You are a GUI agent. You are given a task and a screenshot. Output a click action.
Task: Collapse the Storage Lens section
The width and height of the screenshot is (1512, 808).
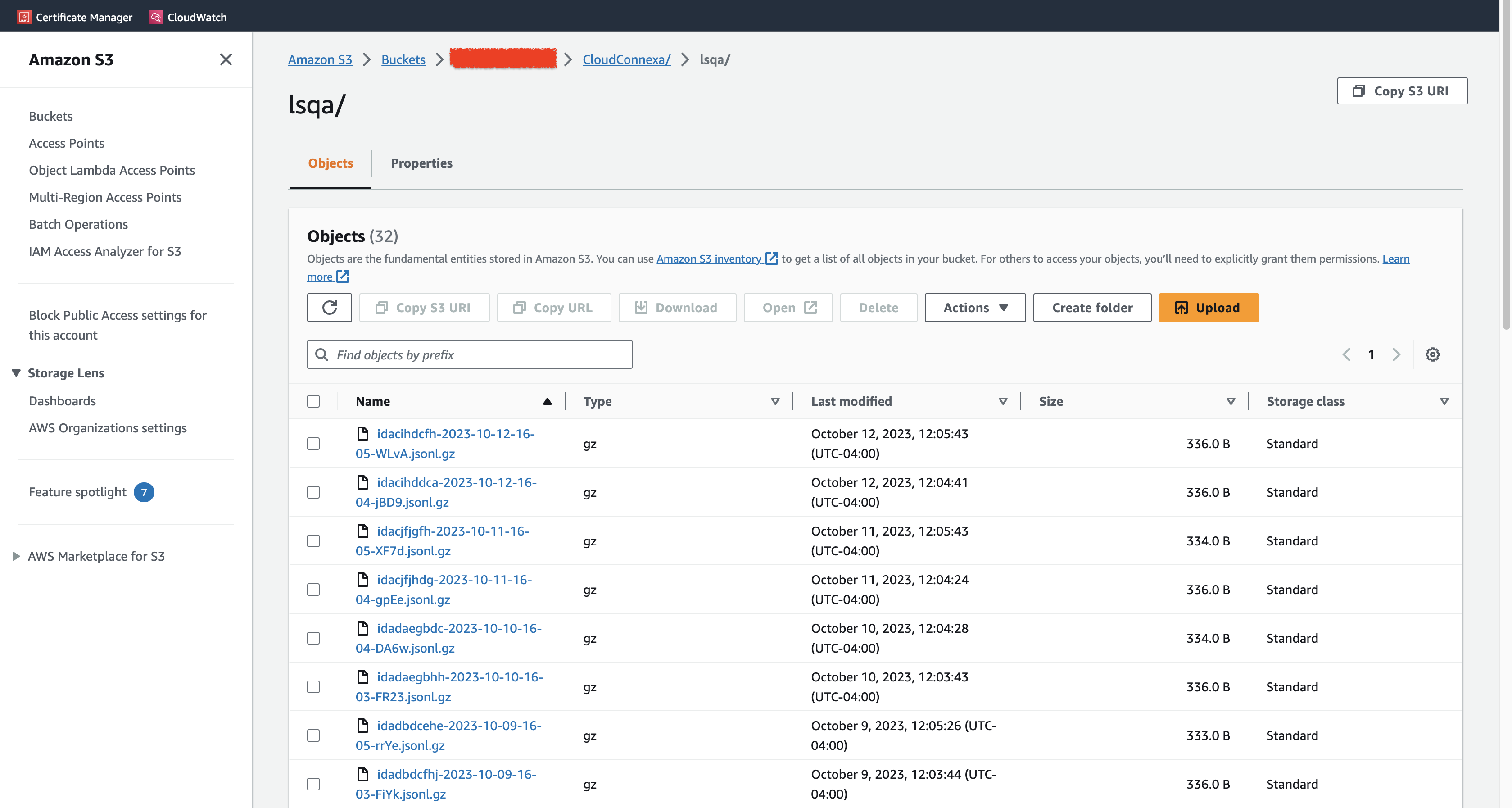point(15,372)
